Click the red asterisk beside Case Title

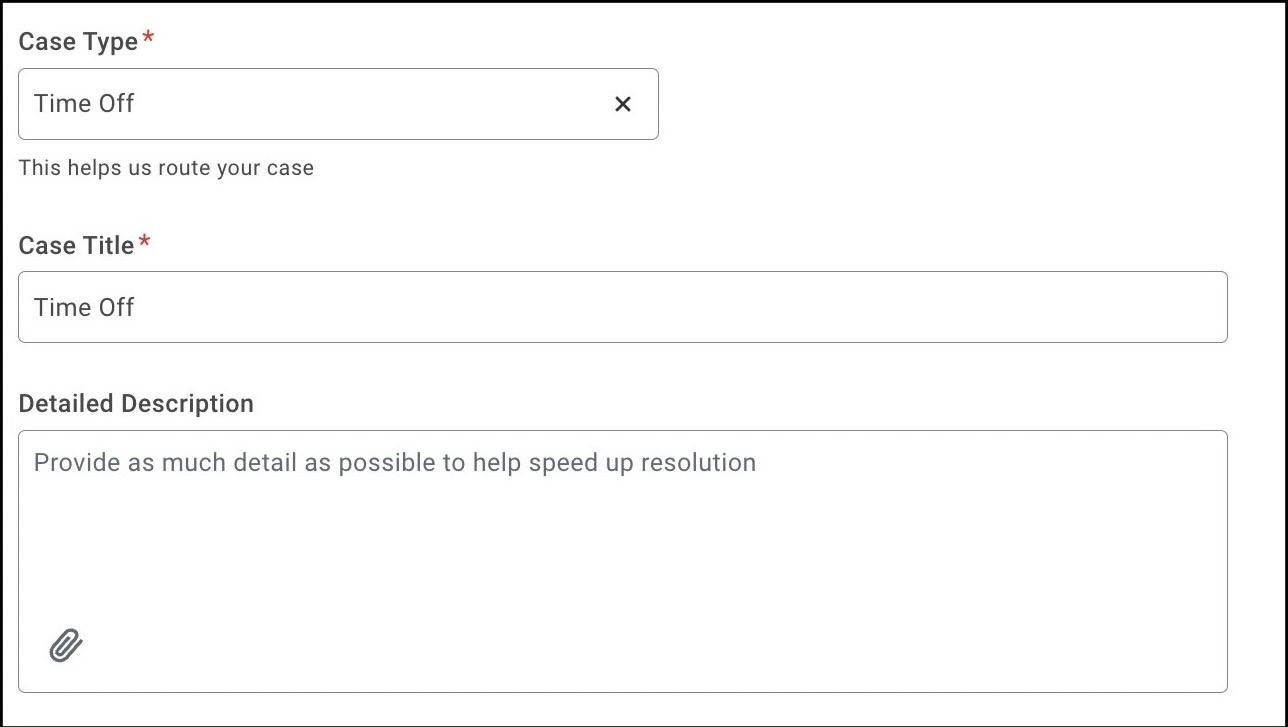[x=145, y=241]
